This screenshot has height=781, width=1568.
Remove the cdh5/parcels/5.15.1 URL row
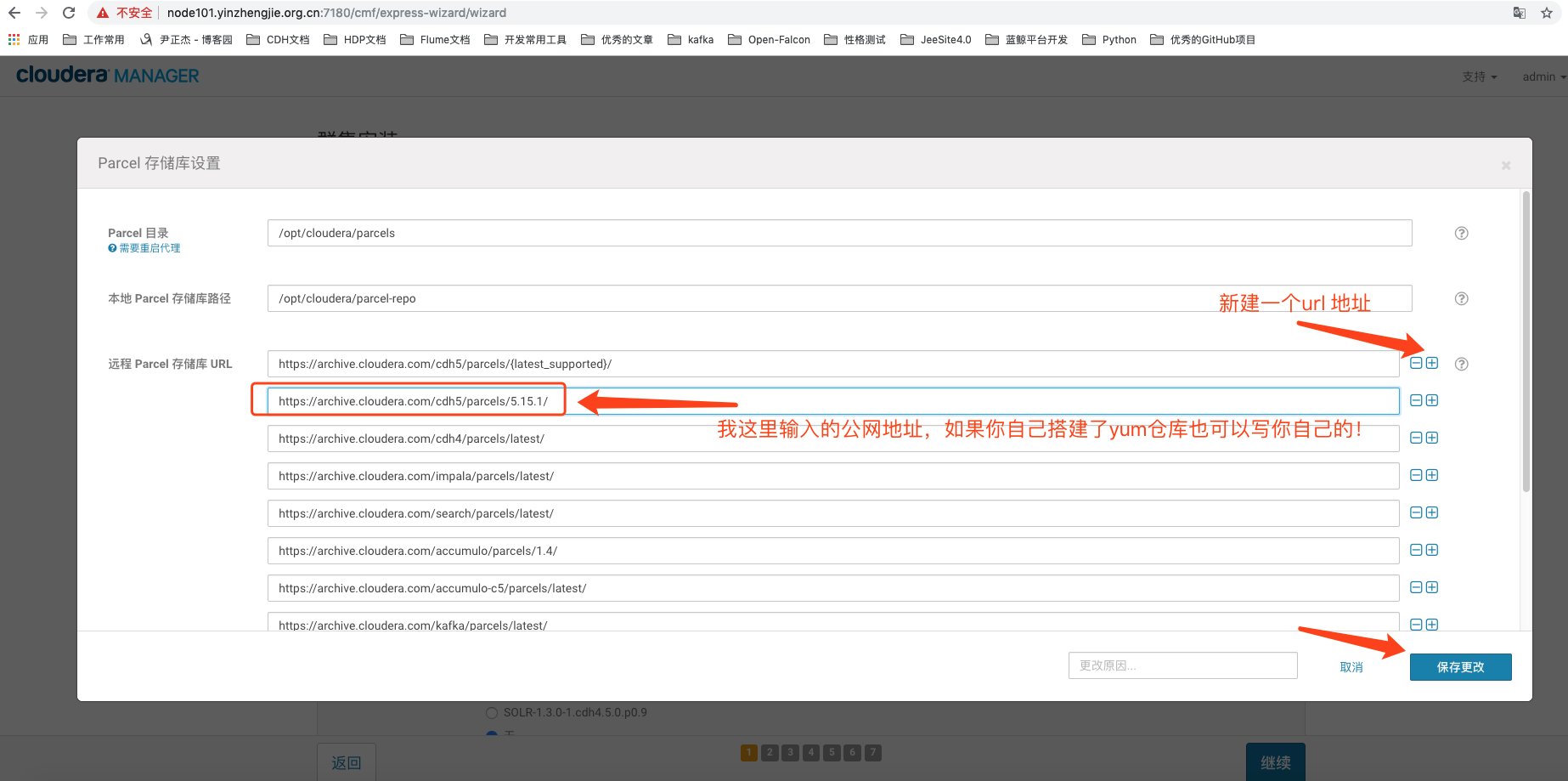pos(1416,400)
